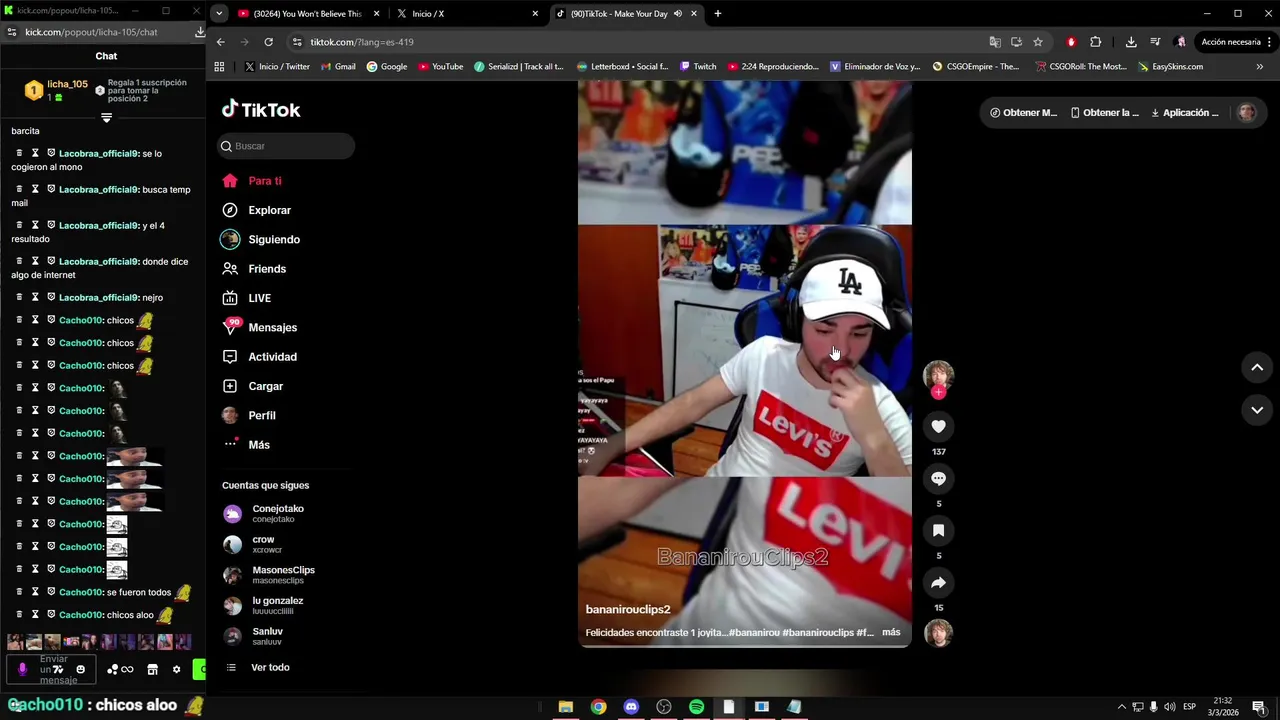
Task: Open the Twitch bookmark
Action: tap(698, 67)
